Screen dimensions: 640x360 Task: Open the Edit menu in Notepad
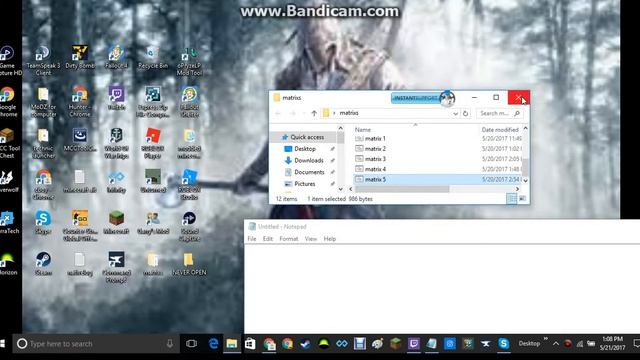pyautogui.click(x=268, y=239)
